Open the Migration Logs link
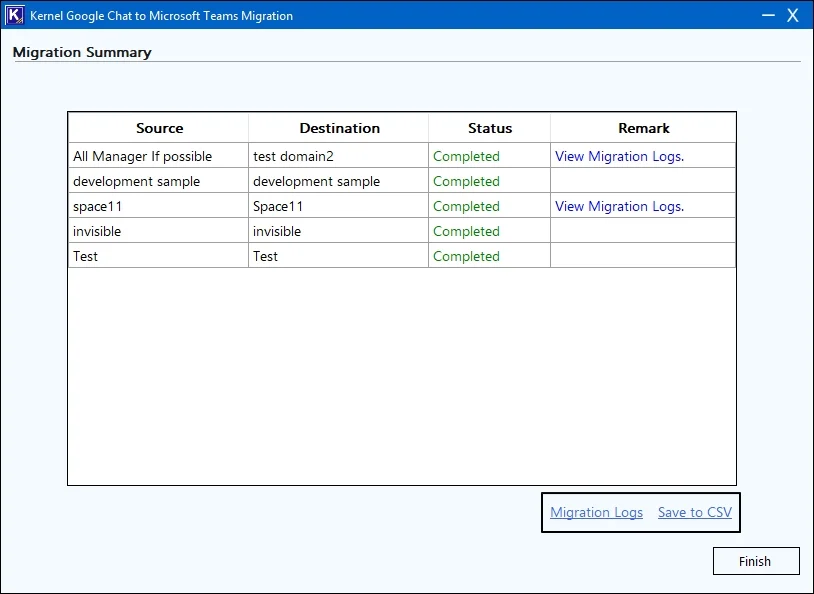Viewport: 814px width, 594px height. (596, 512)
